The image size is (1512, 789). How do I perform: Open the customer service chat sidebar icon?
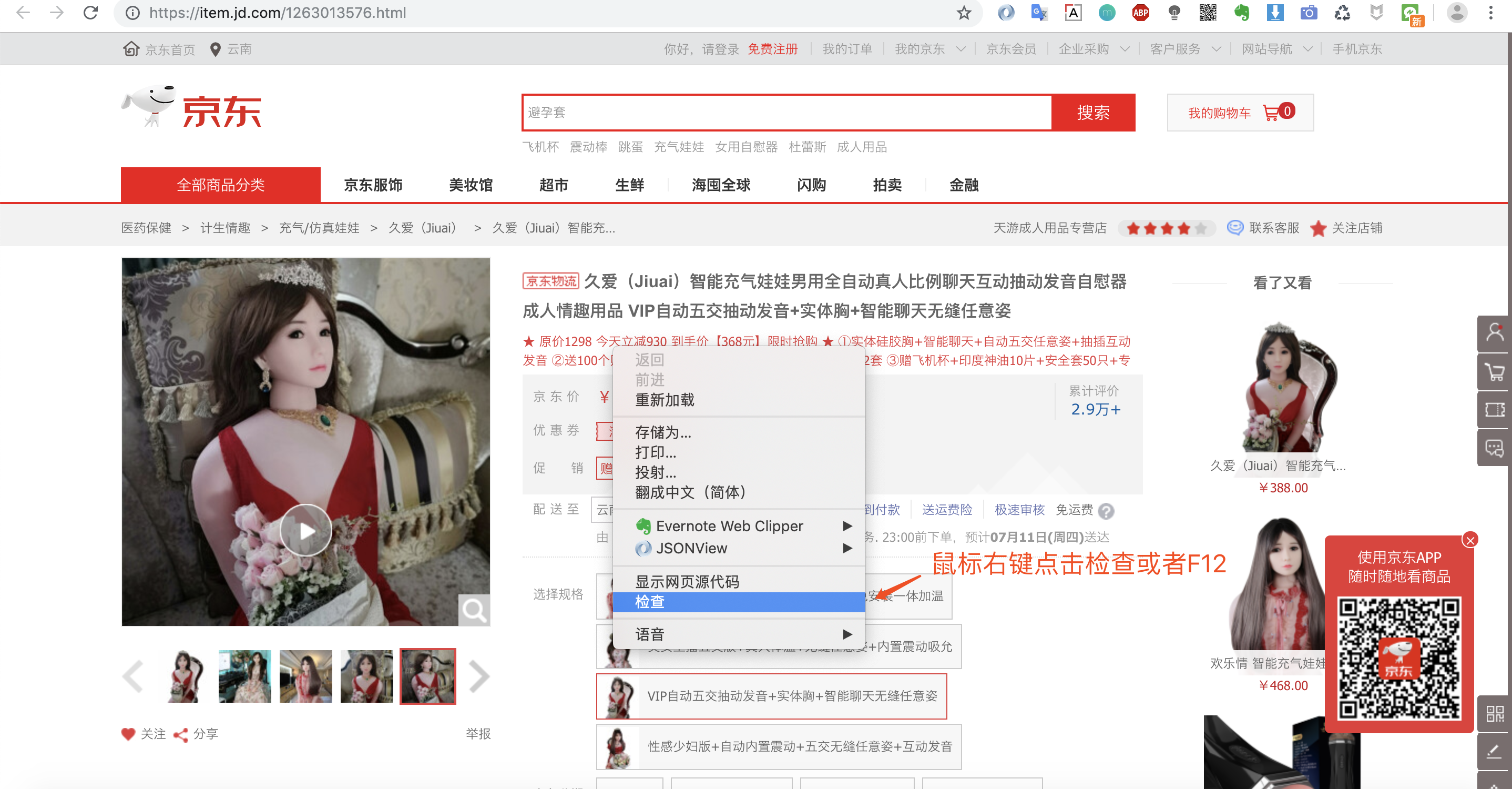point(1495,447)
